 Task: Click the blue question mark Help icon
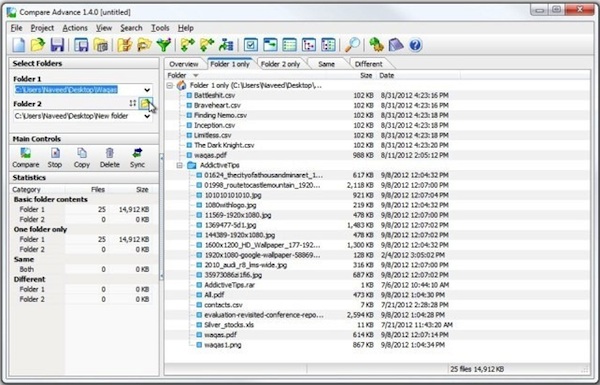tap(416, 45)
